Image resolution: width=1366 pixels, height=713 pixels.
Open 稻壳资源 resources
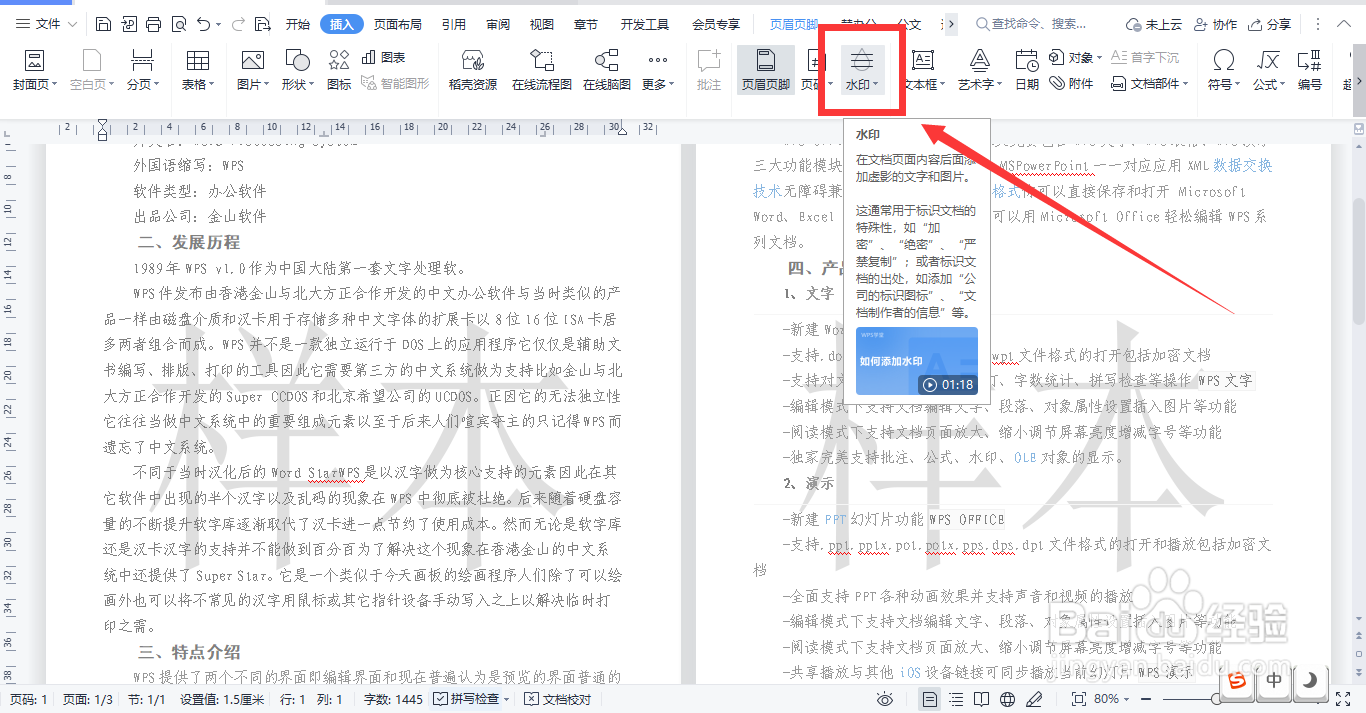(x=473, y=70)
